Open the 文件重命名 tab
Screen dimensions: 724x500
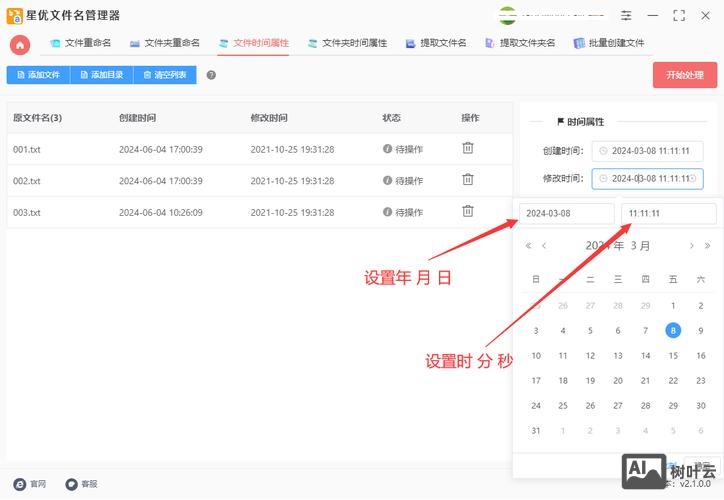pyautogui.click(x=81, y=43)
